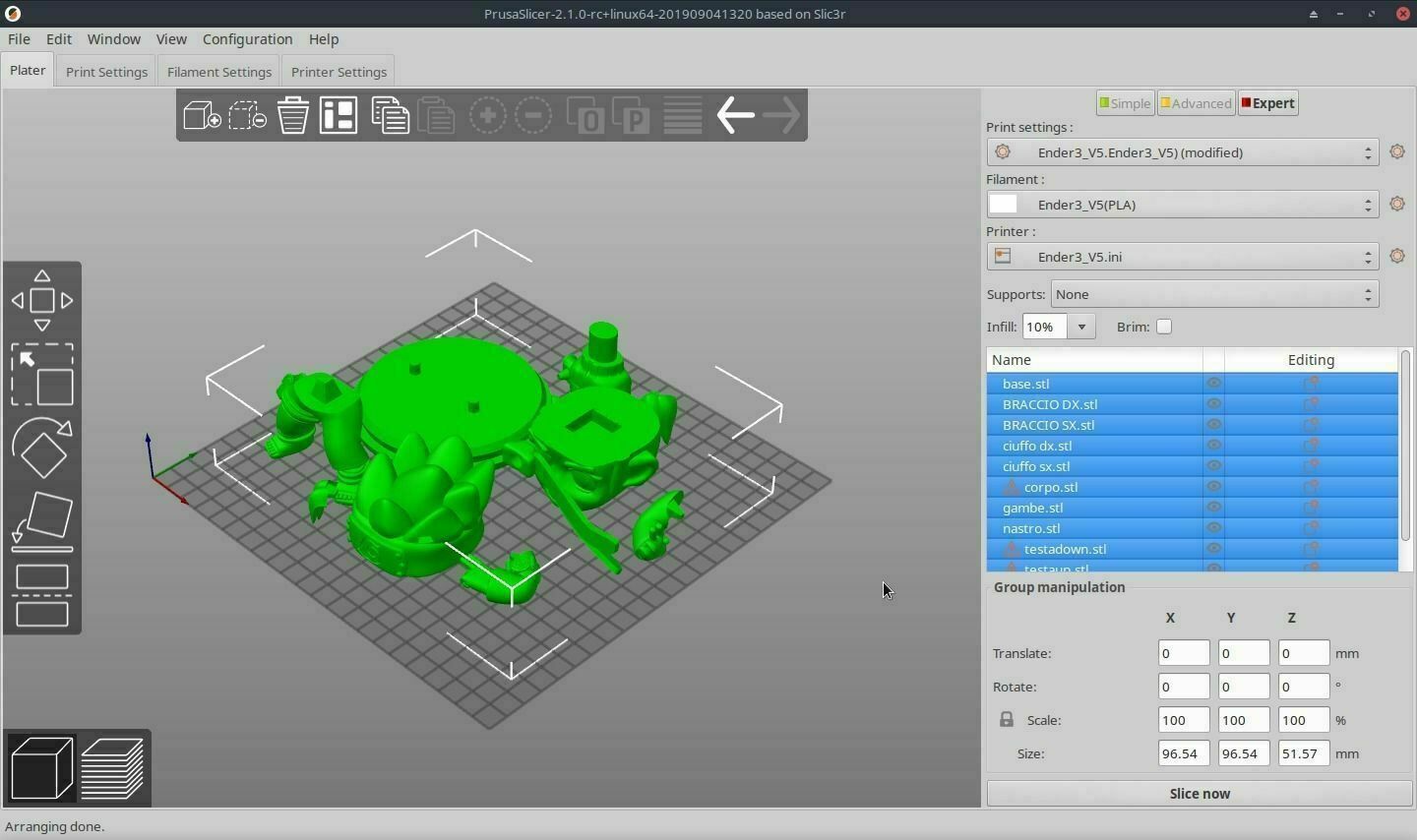The width and height of the screenshot is (1417, 840).
Task: Click the Expert mode button
Action: tap(1268, 103)
